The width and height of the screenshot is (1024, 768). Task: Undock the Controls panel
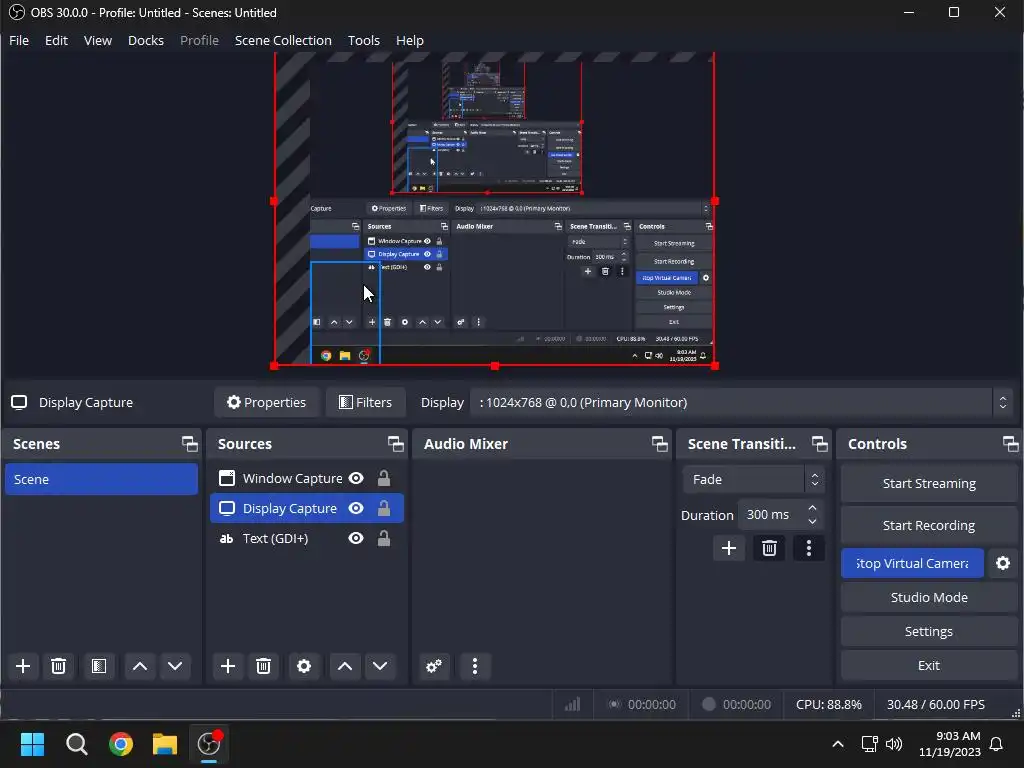(1010, 444)
